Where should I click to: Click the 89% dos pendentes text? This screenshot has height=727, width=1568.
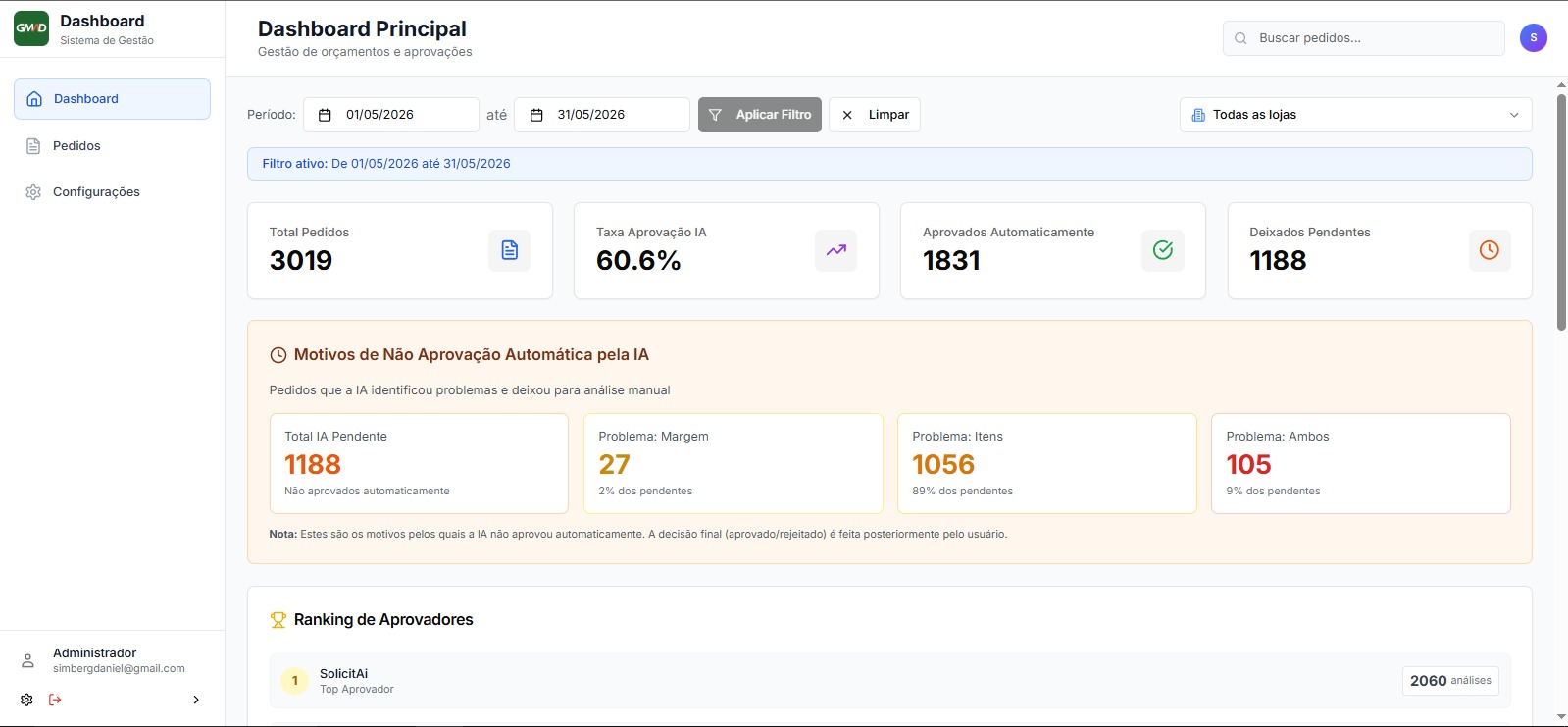pos(962,492)
